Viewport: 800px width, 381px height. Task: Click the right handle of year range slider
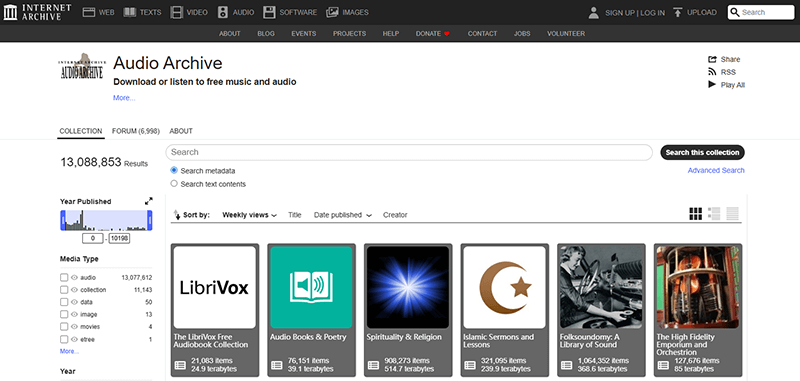pyautogui.click(x=150, y=220)
